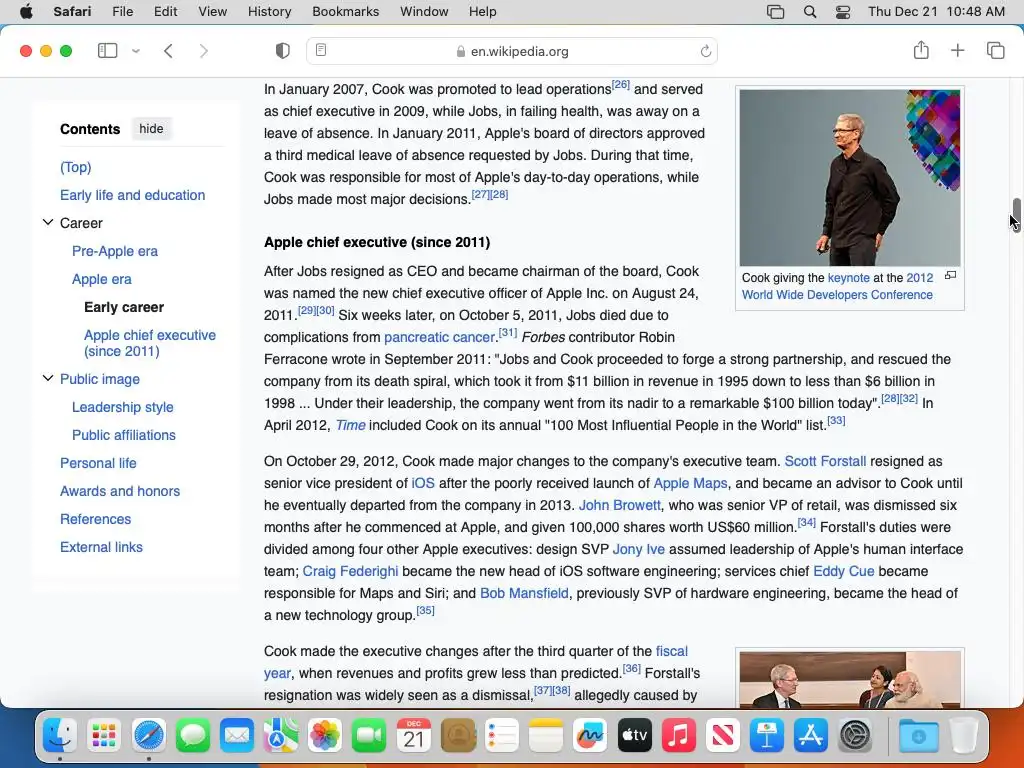Open Launchpad from the Dock
1024x768 pixels.
point(104,736)
